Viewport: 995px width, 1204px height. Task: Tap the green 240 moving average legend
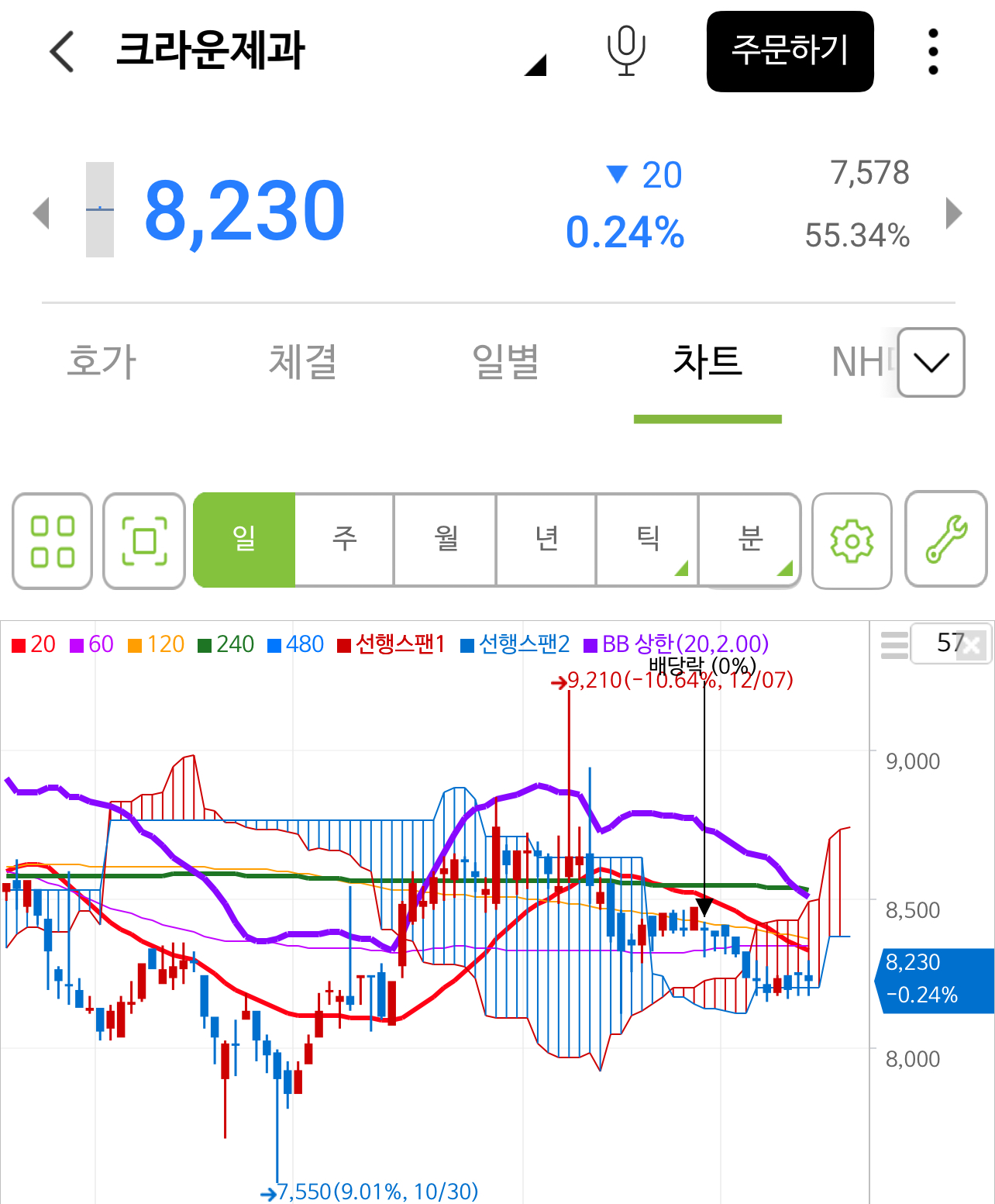click(x=226, y=644)
